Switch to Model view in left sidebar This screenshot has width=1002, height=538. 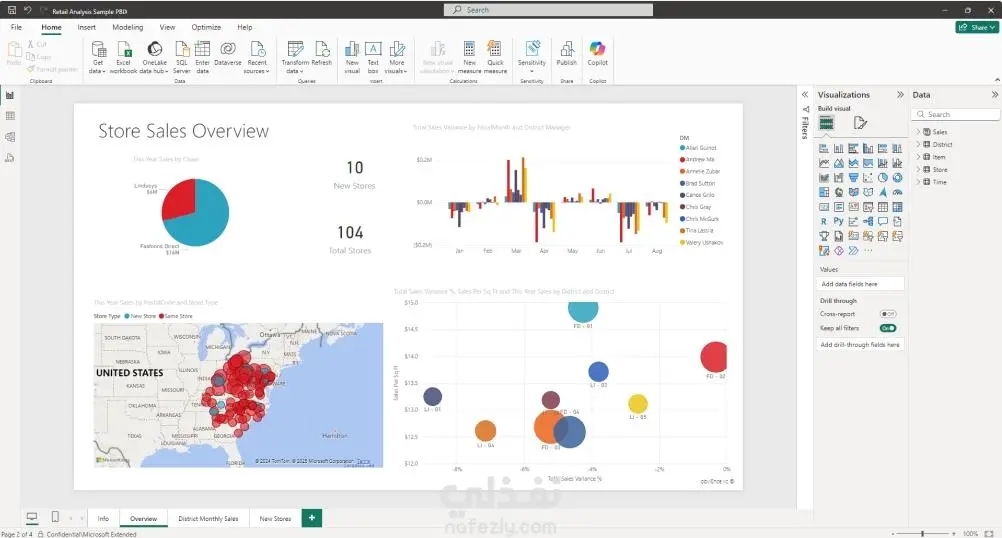10,137
